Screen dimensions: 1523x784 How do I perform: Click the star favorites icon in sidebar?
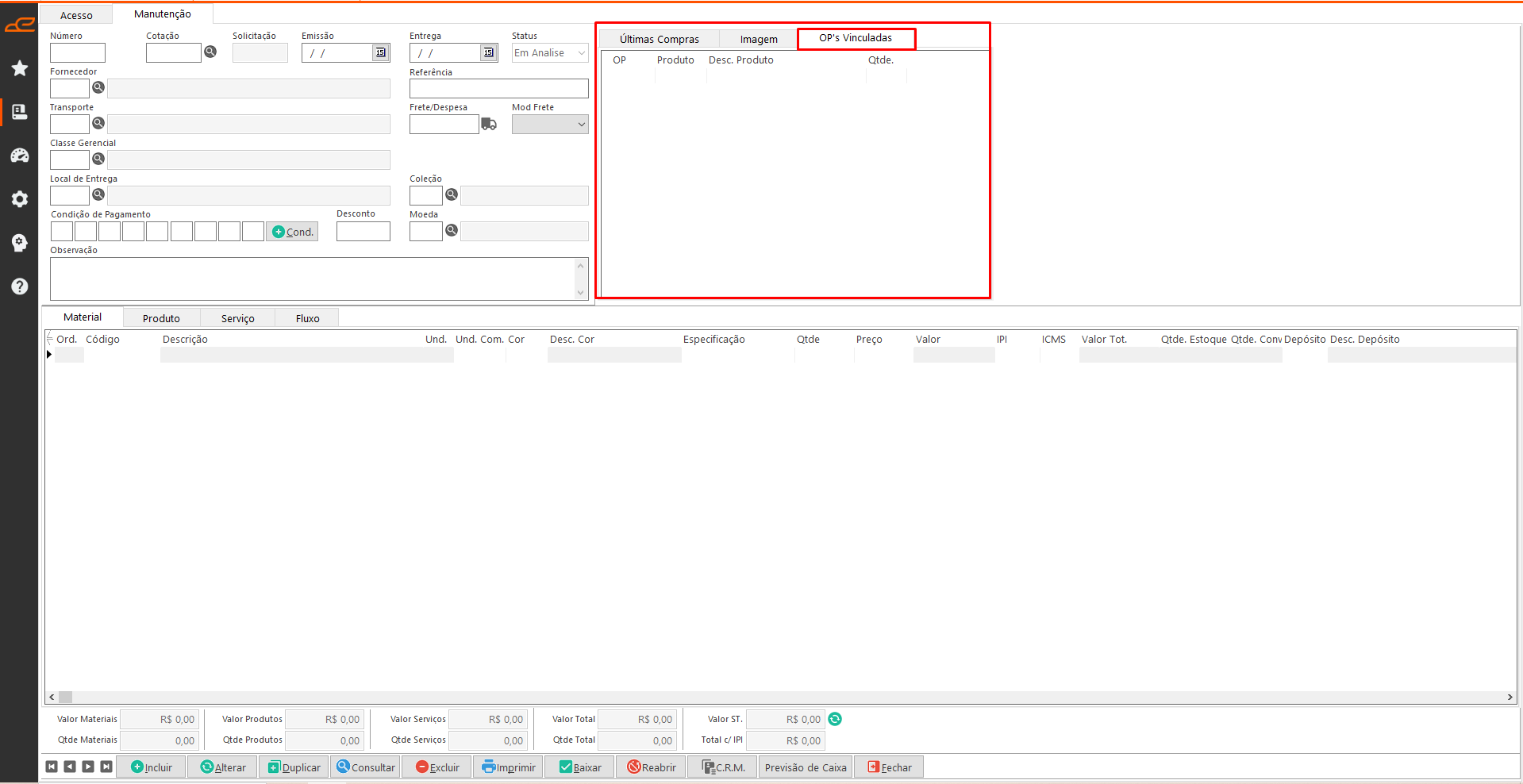click(x=20, y=68)
